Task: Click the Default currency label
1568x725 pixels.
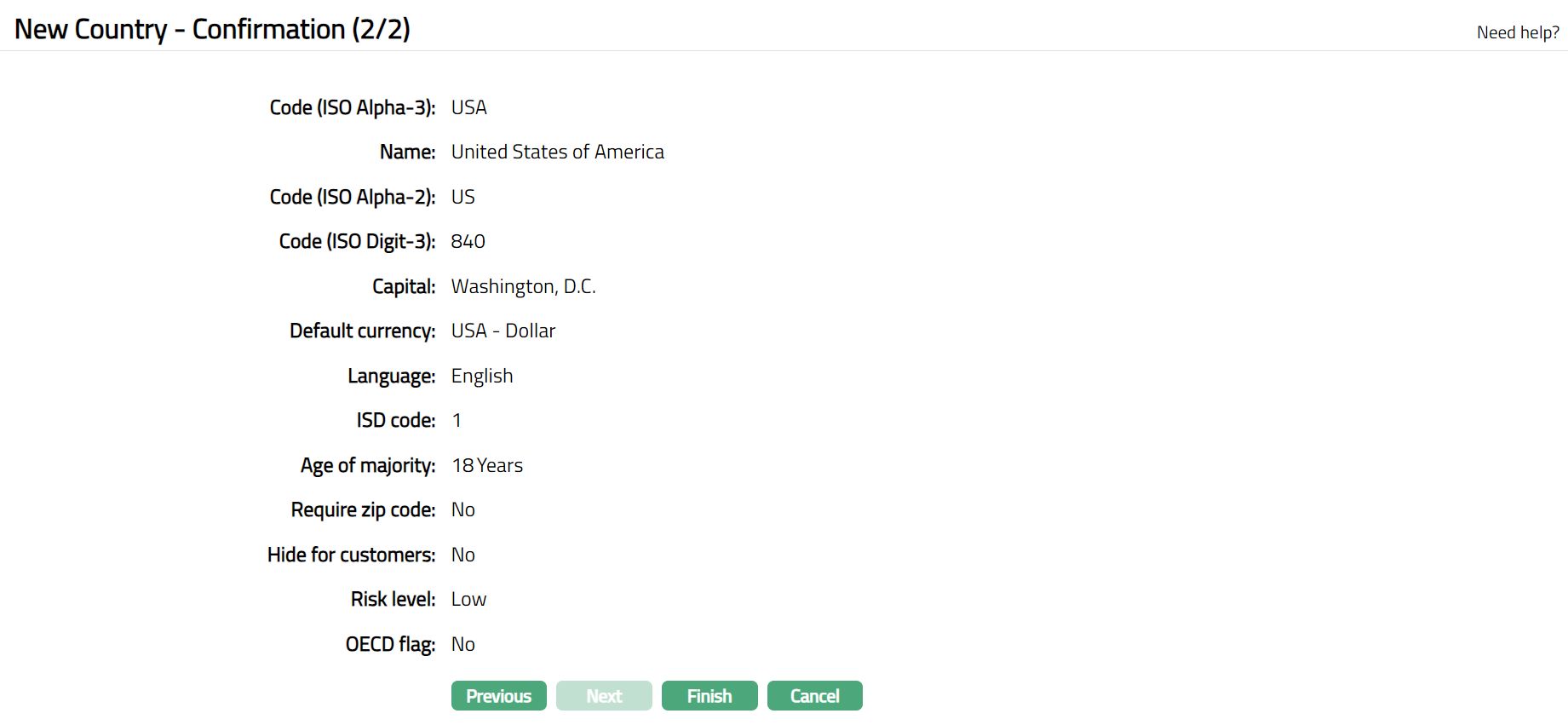Action: [x=362, y=331]
